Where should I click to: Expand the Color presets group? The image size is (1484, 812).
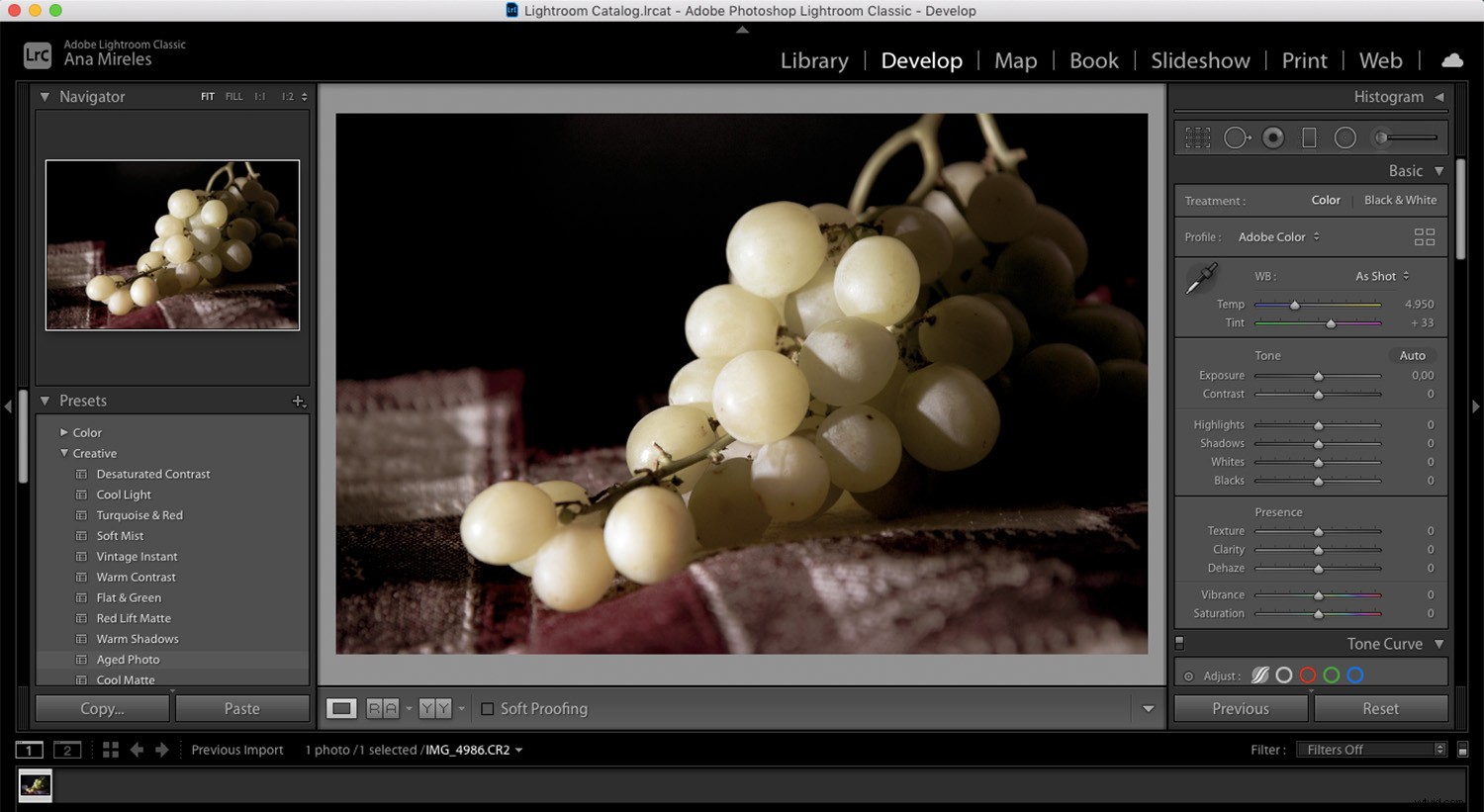coord(64,432)
